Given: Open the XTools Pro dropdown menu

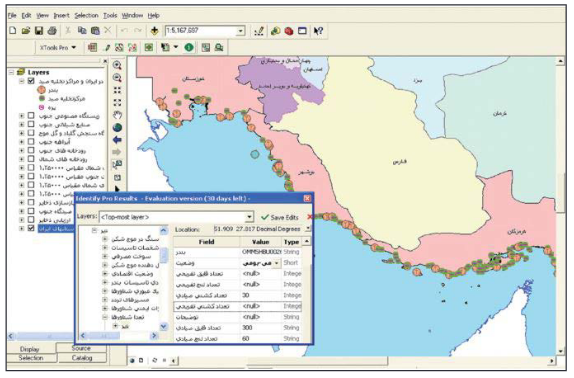Looking at the screenshot, I should pos(58,48).
